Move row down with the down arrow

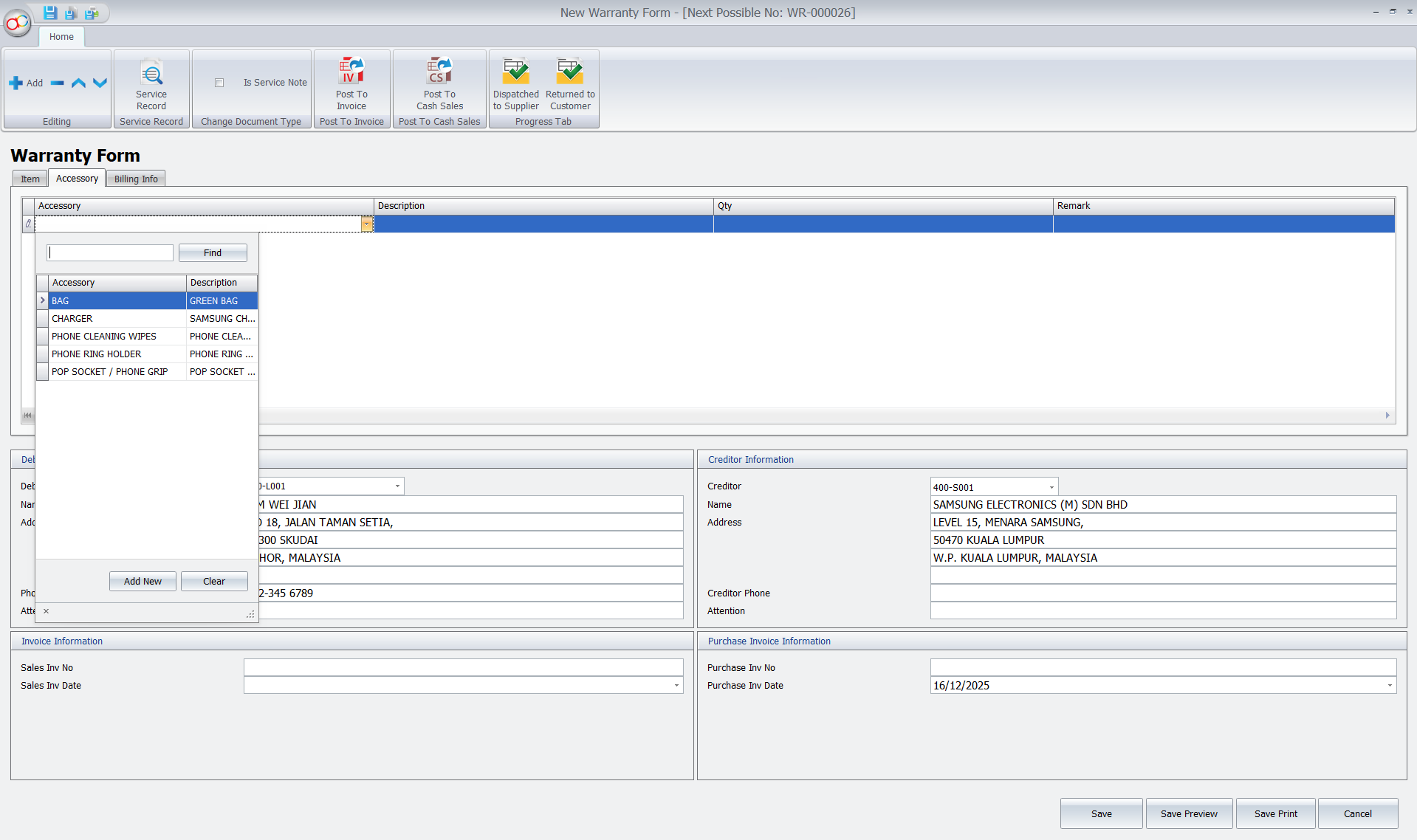pyautogui.click(x=100, y=83)
